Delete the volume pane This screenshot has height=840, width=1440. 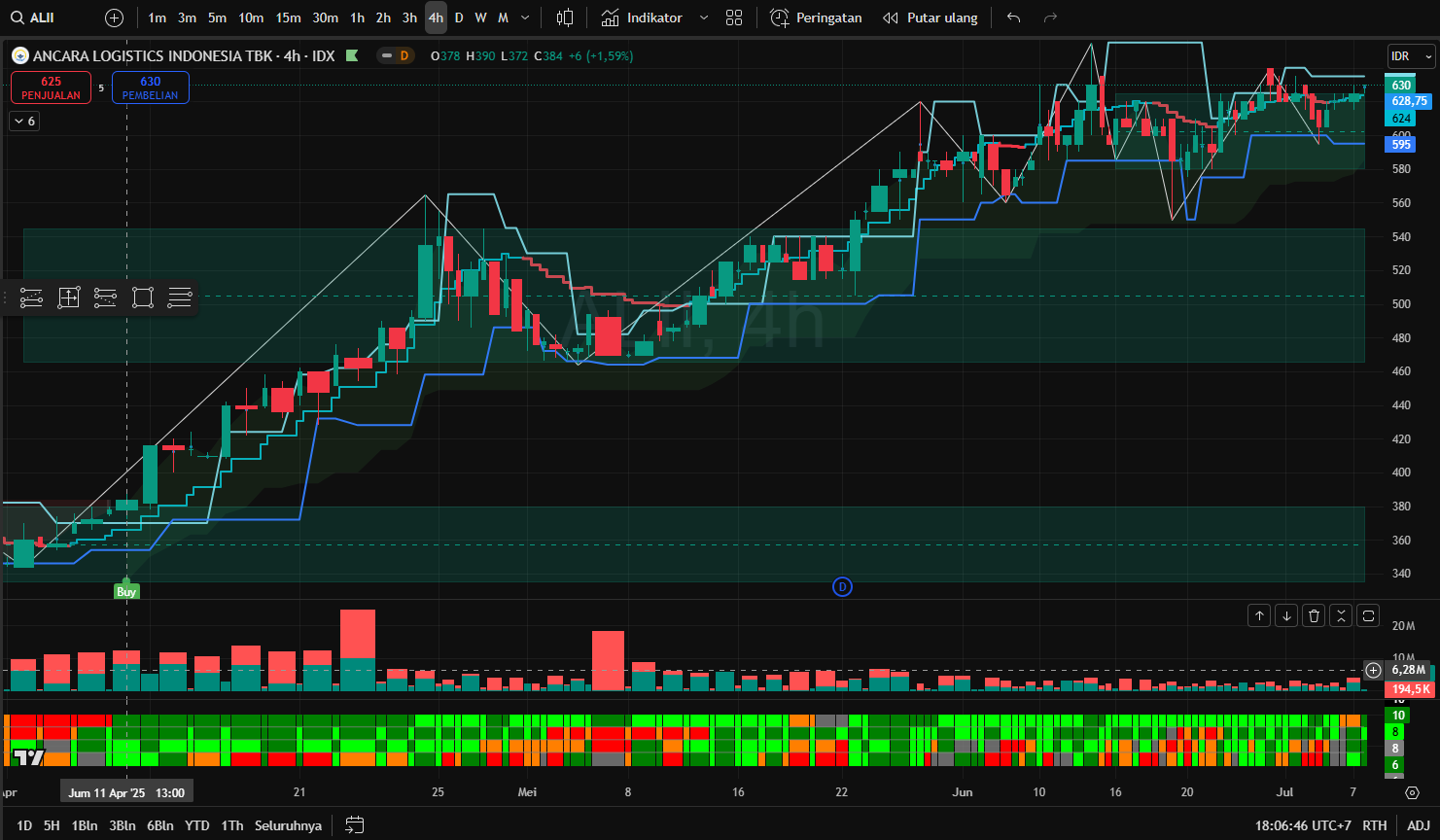point(1314,615)
